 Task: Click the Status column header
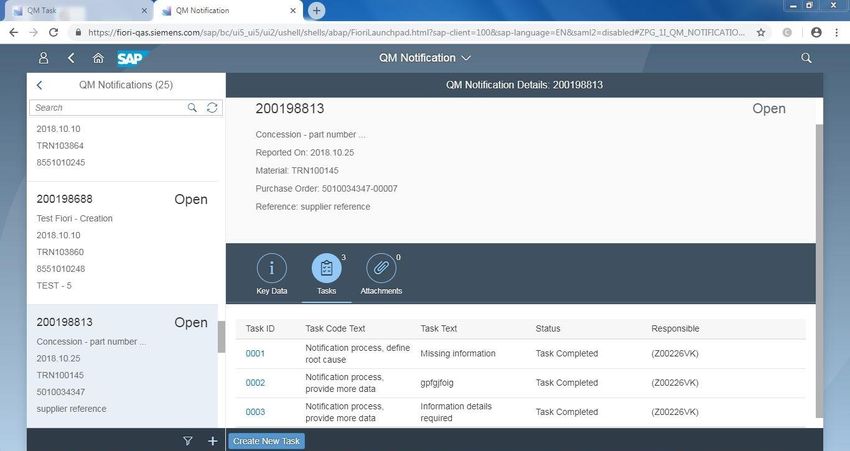(548, 328)
